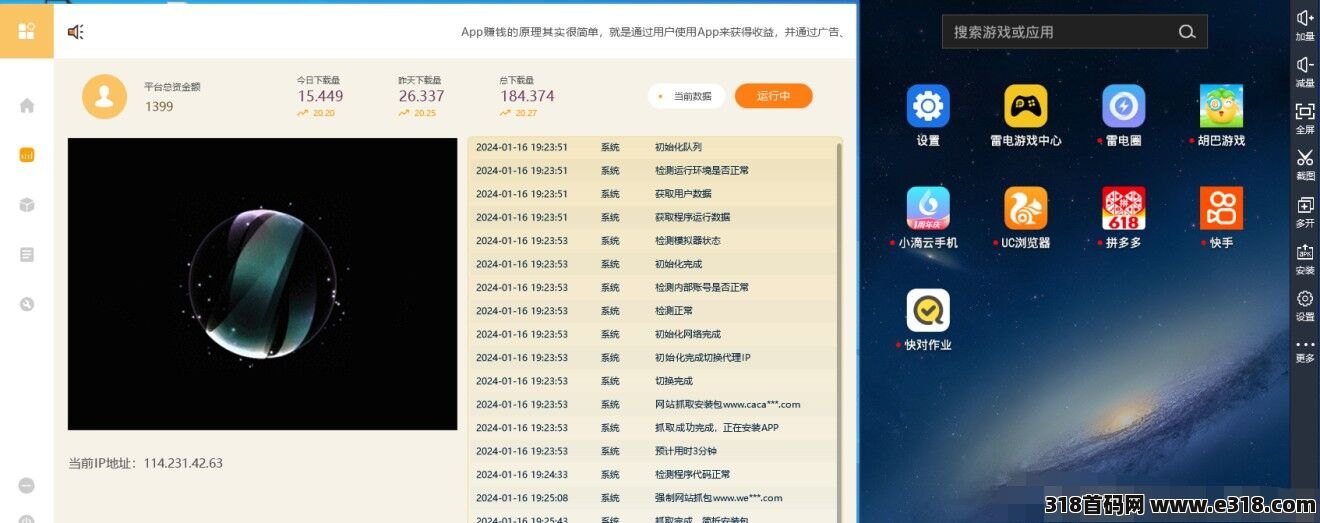Decrease volume with 减量 in the emulator toolbar
This screenshot has height=523, width=1320.
click(x=1305, y=72)
